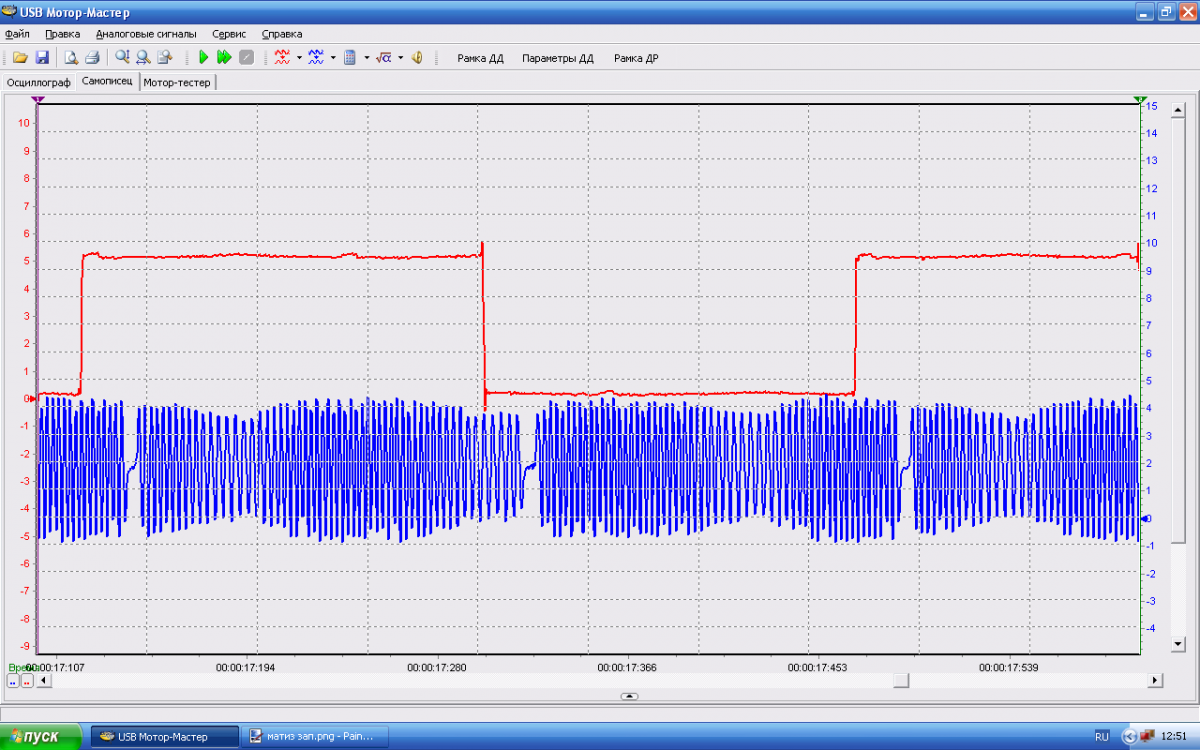This screenshot has height=750, width=1200.
Task: Open the dropdown next to the calculator icon
Action: [x=367, y=58]
